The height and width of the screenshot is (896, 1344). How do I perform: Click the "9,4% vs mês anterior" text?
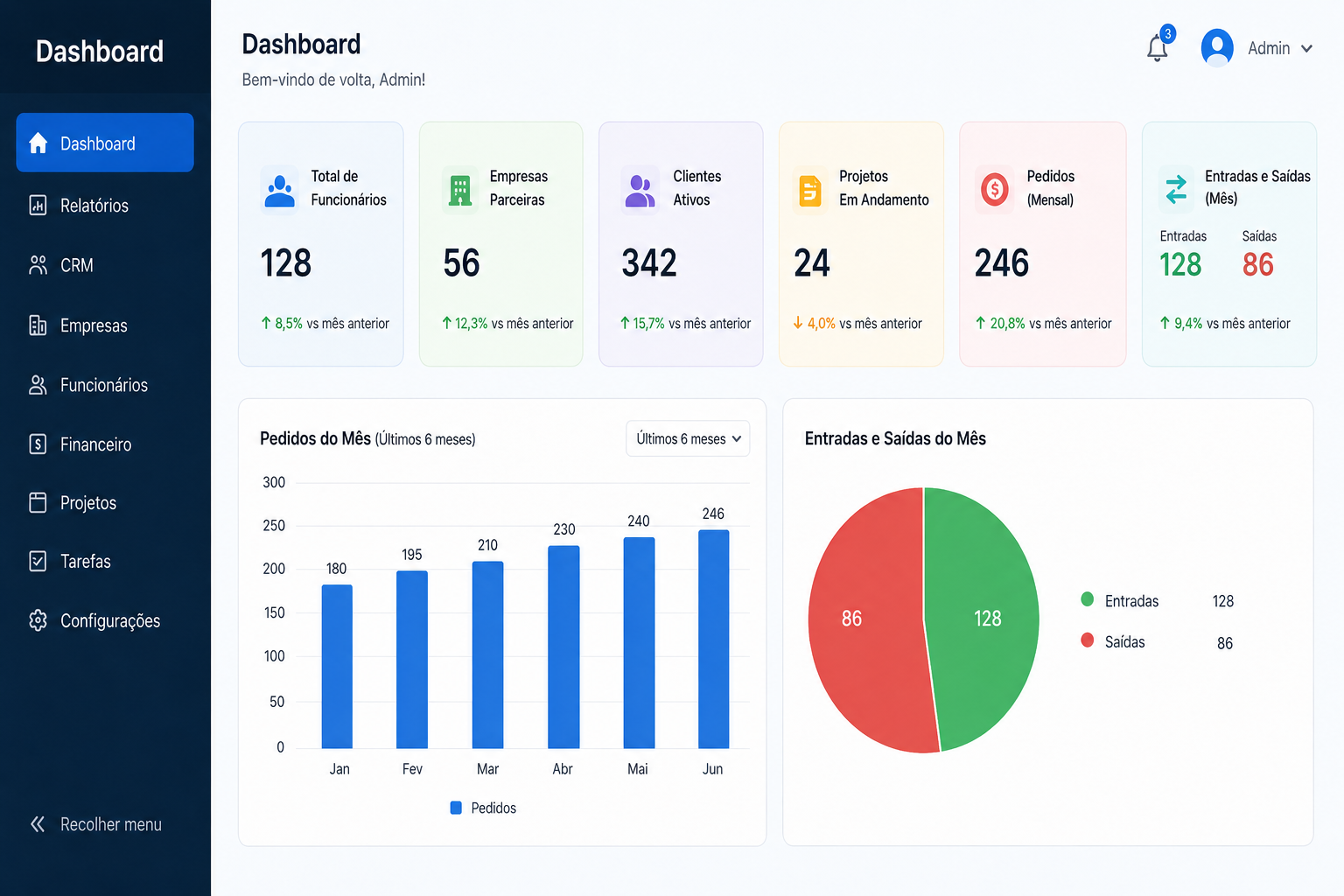tap(1232, 323)
